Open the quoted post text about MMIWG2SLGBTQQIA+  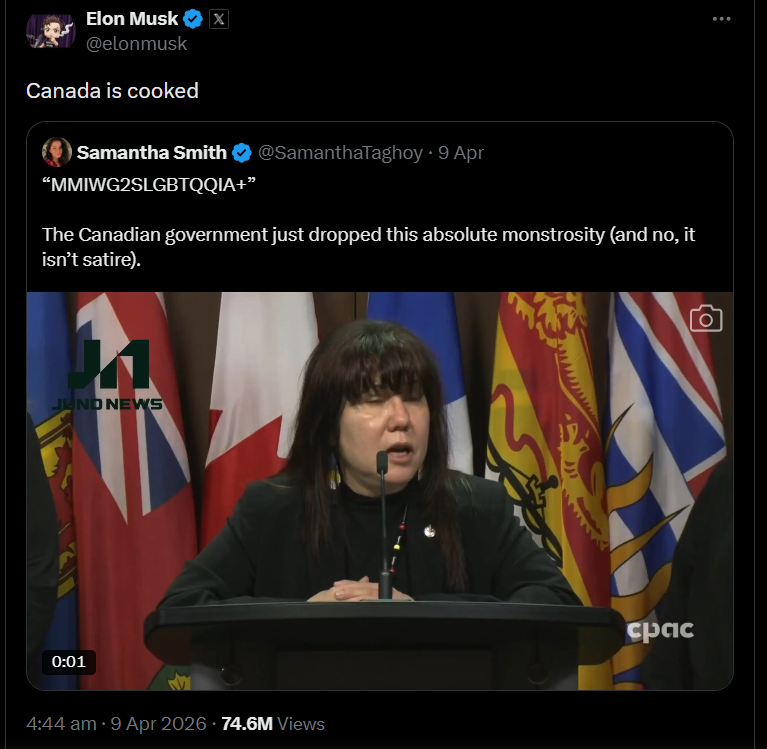coord(368,245)
